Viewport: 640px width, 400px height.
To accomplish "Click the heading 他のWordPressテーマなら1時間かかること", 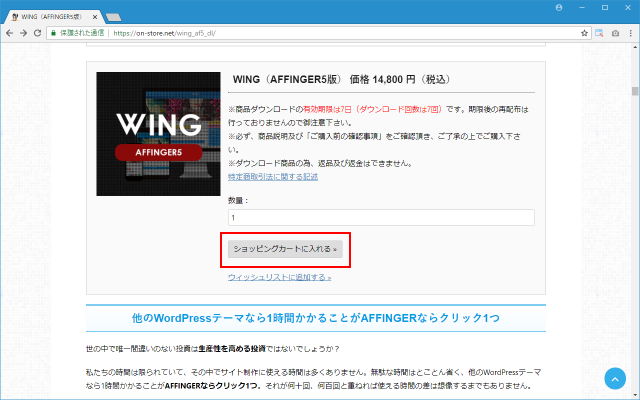I will pyautogui.click(x=316, y=318).
